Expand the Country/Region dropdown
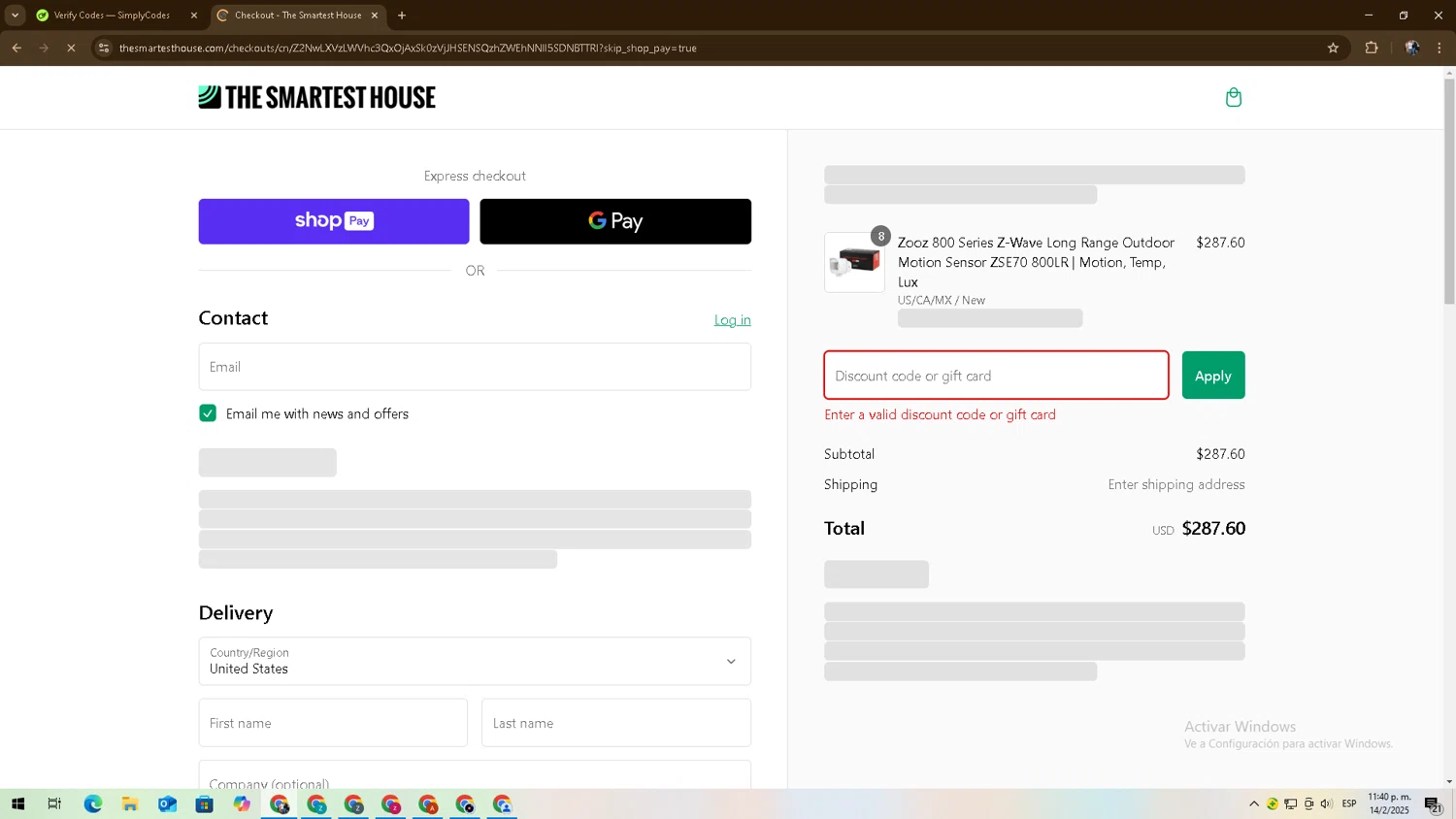The image size is (1456, 819). 475,661
